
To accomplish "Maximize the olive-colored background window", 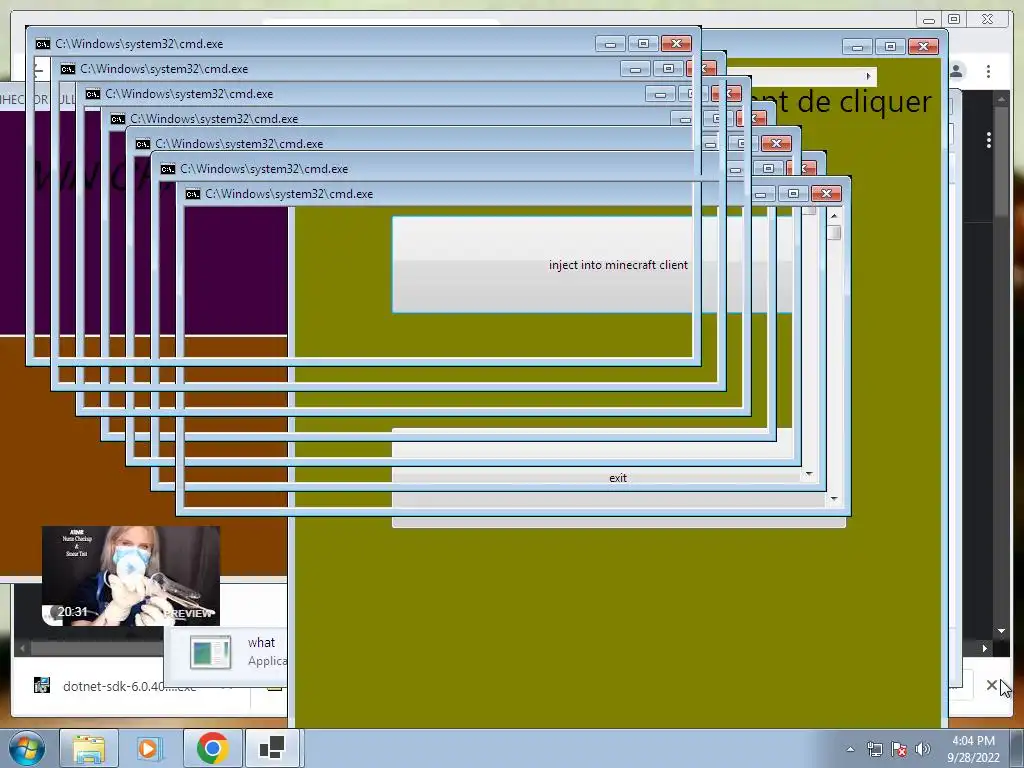I will click(890, 46).
